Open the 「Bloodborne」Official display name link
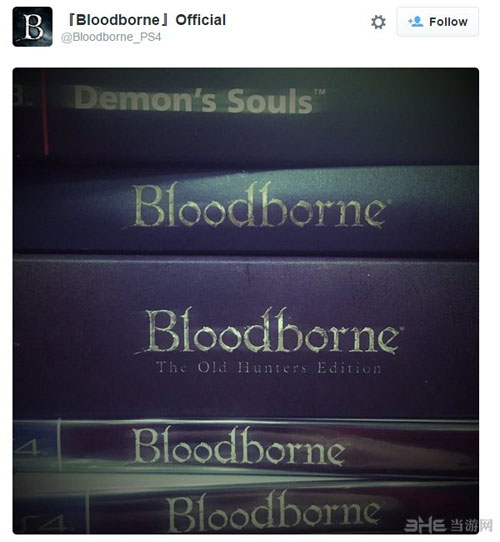The image size is (500, 542). (x=145, y=20)
